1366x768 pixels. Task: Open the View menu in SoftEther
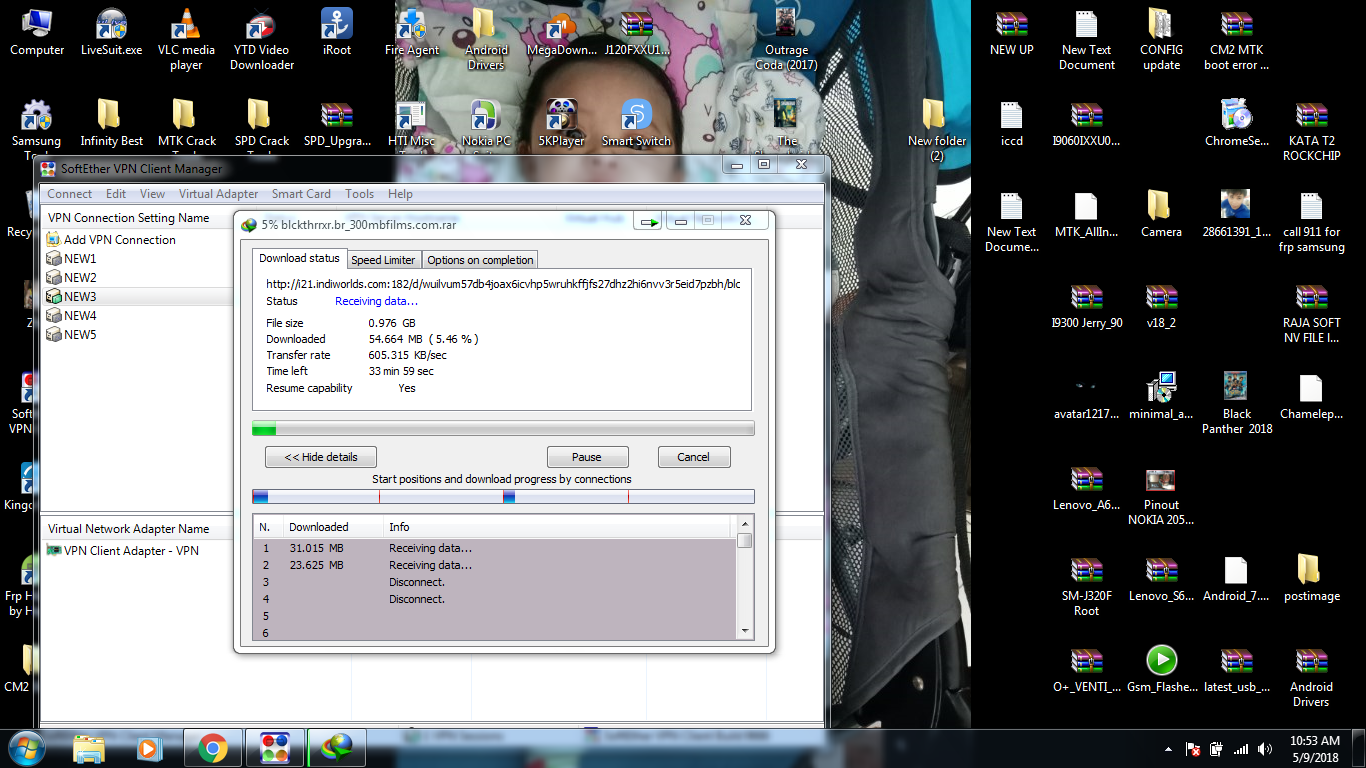coord(152,194)
